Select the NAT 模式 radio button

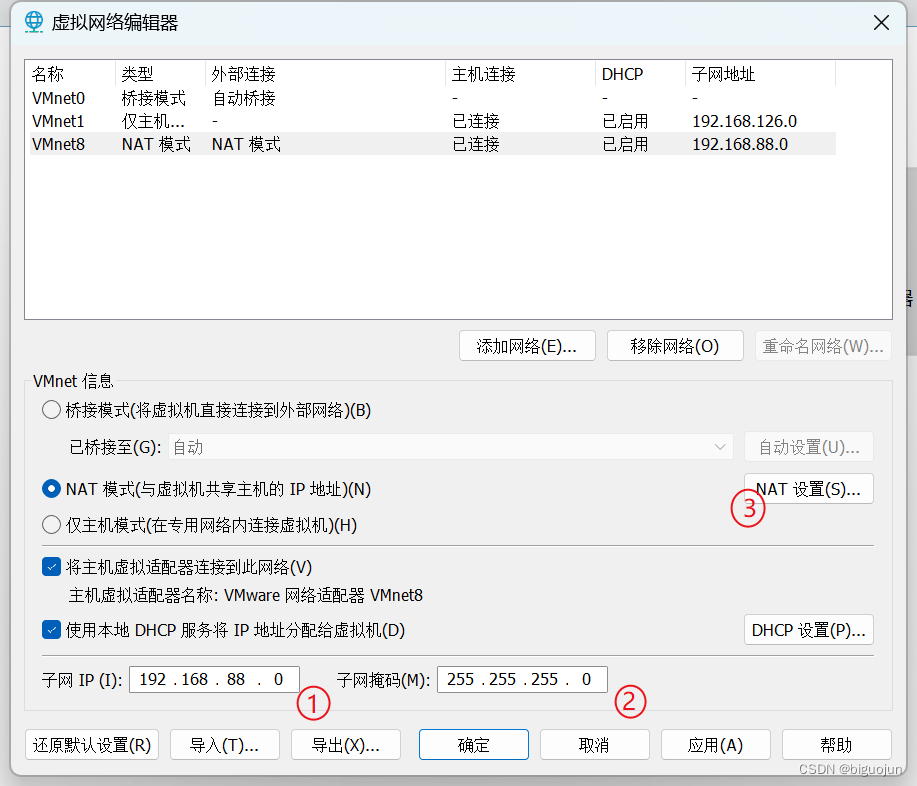51,489
